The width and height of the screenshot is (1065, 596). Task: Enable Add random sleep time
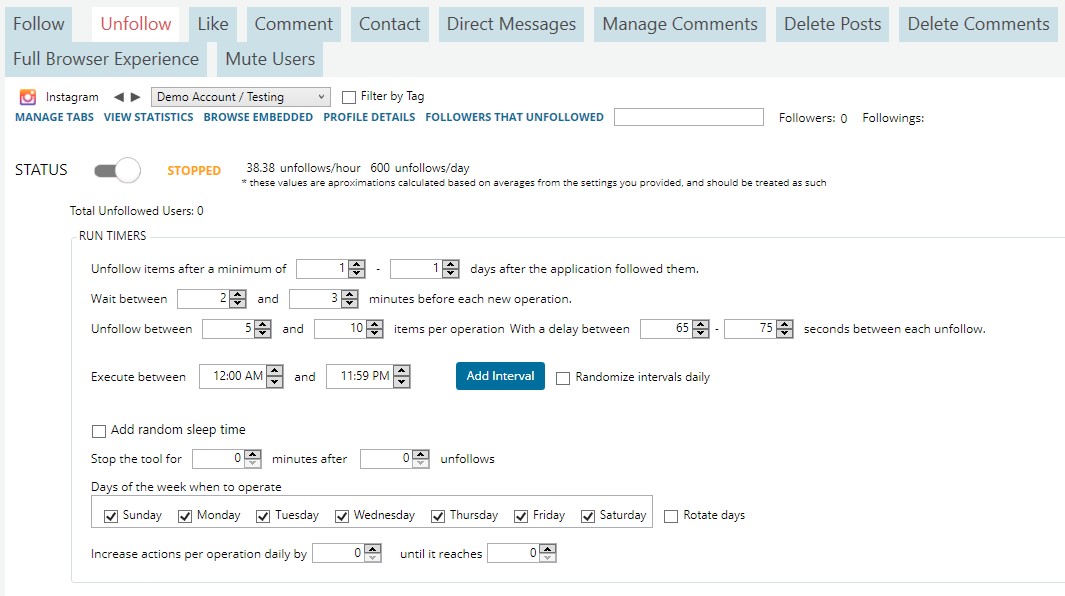[98, 431]
